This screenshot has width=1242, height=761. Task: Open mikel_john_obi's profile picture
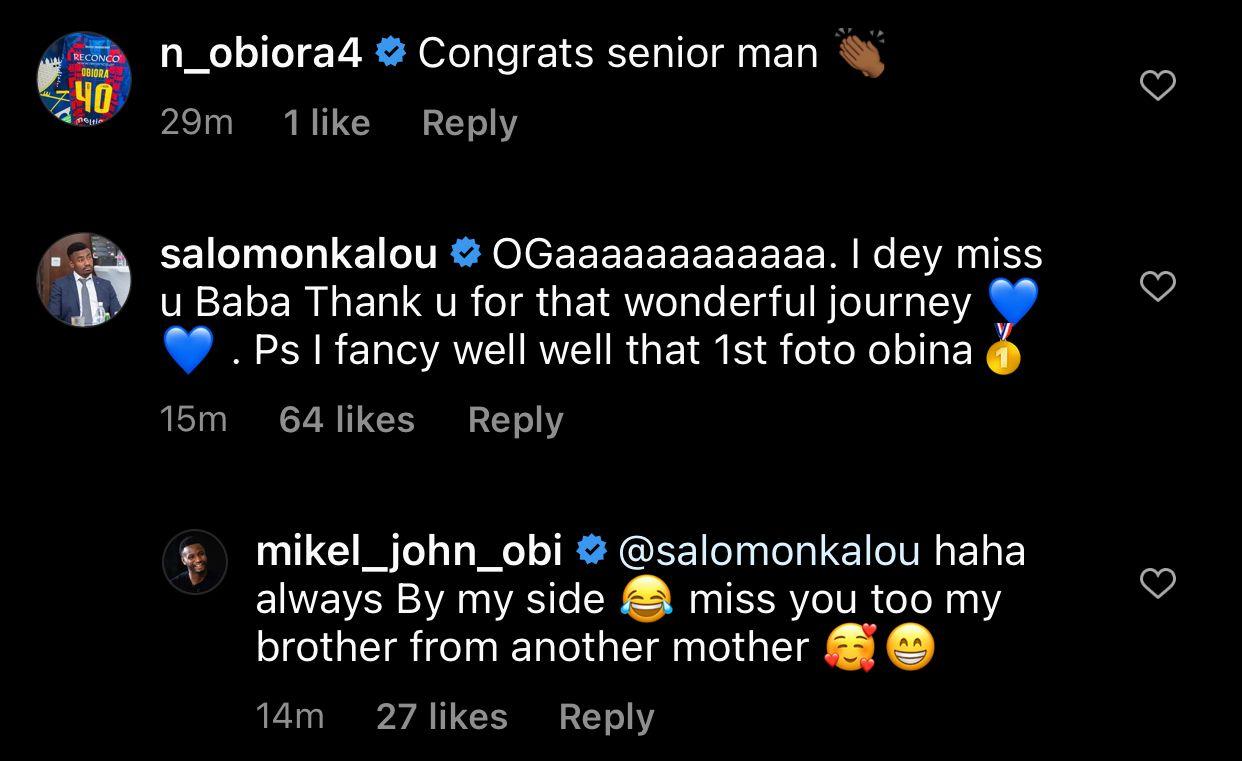click(195, 562)
